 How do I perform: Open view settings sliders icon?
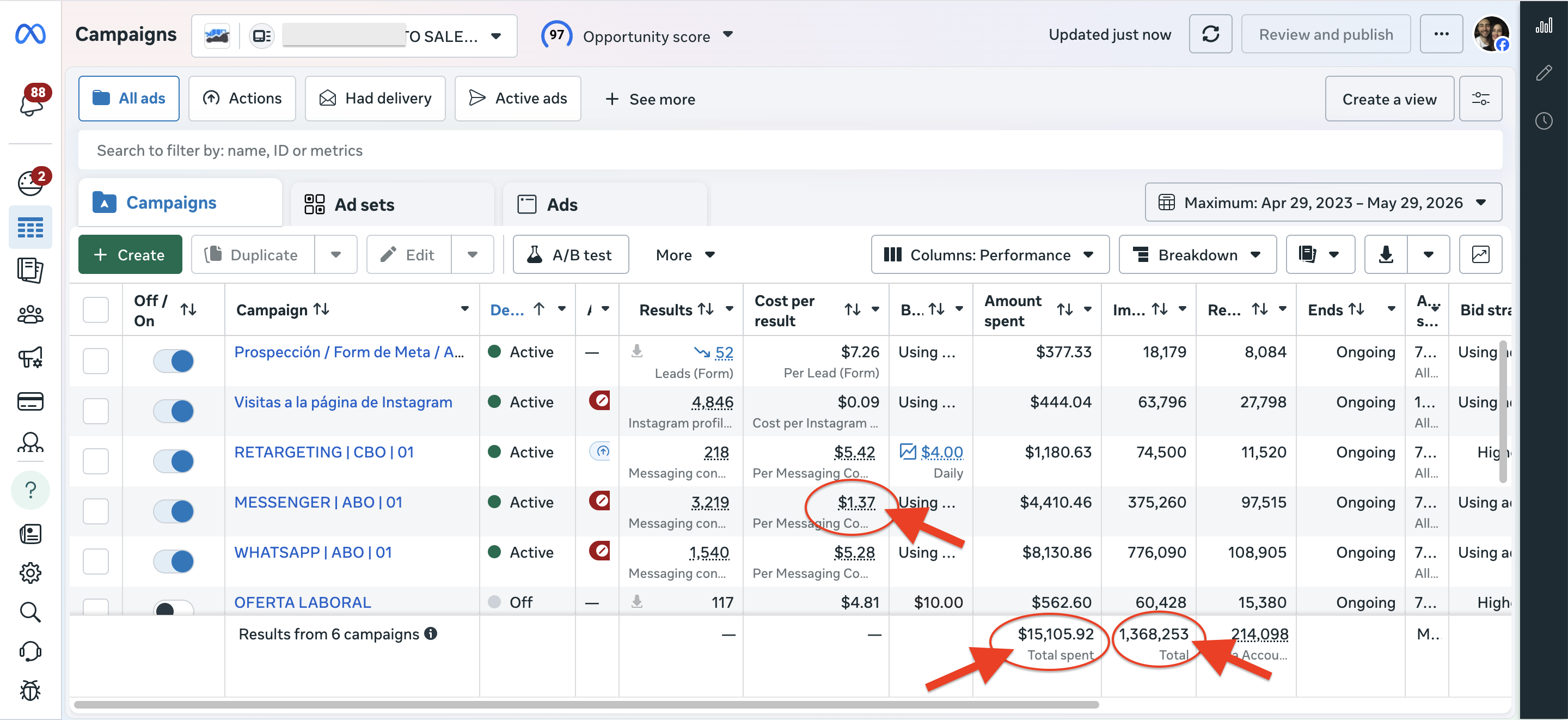(1480, 99)
